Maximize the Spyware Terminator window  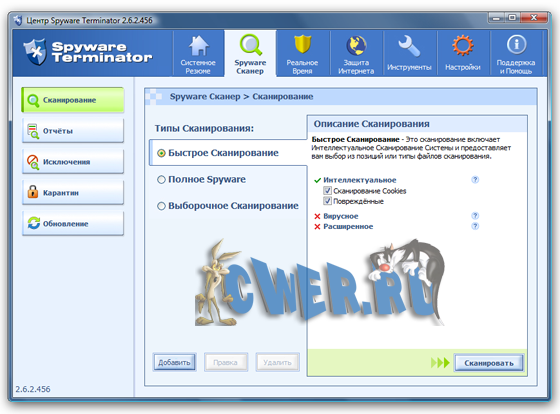(512, 17)
